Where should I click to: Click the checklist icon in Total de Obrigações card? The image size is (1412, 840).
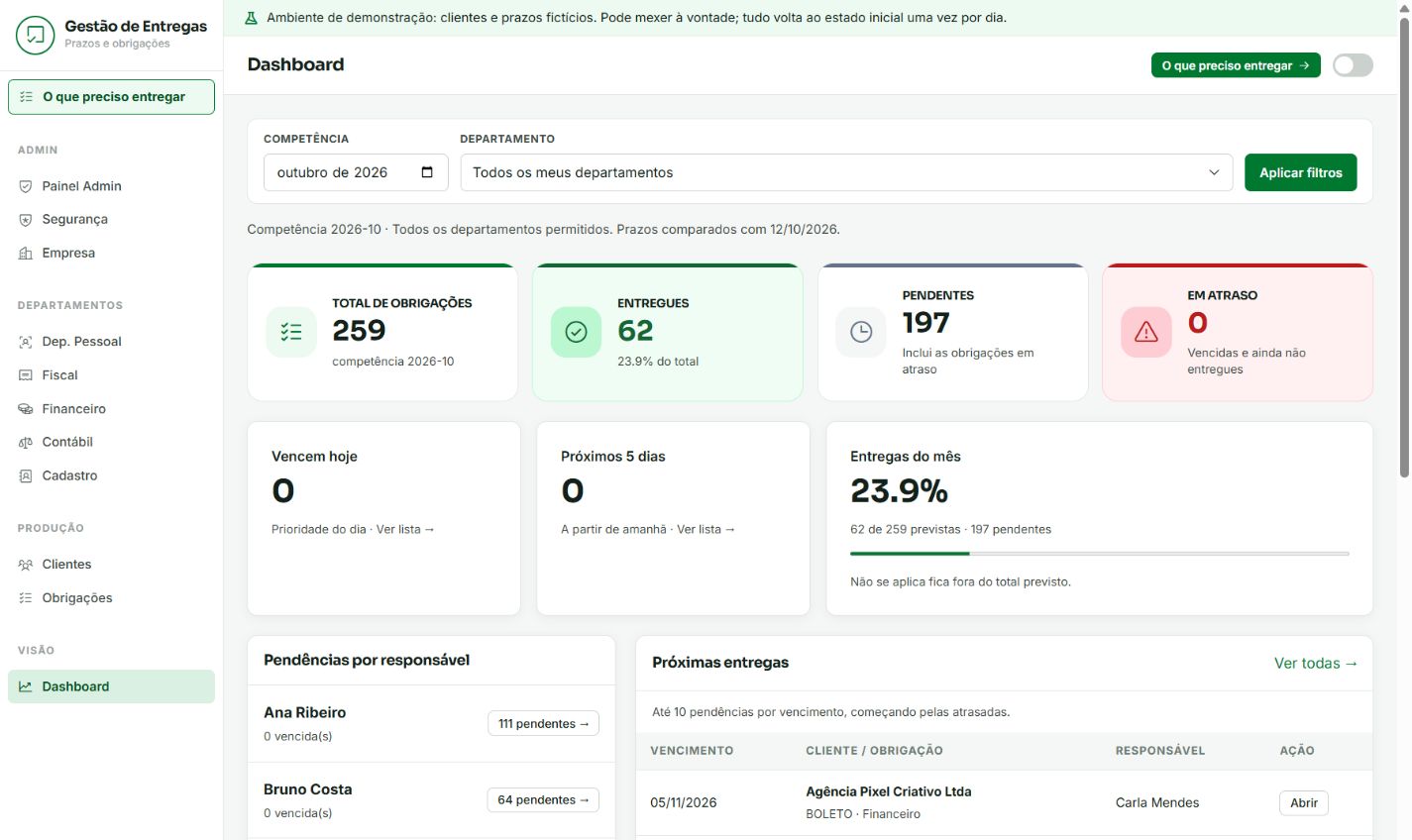291,332
